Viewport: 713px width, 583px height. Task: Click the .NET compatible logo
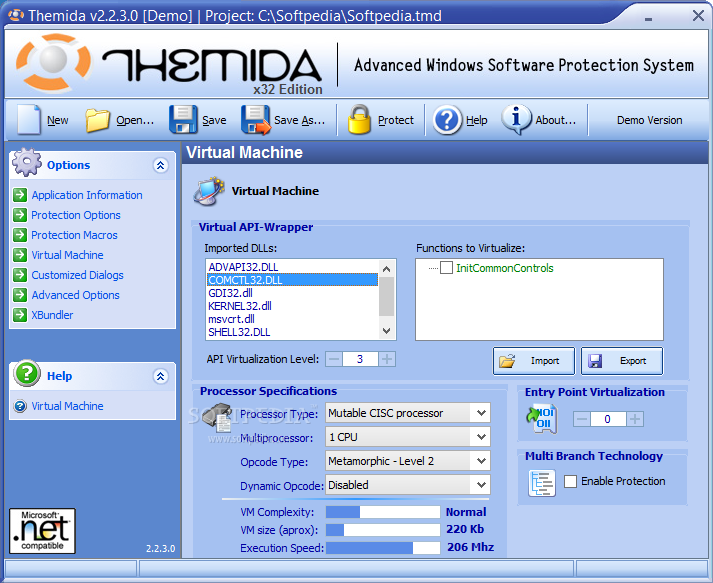click(x=42, y=531)
